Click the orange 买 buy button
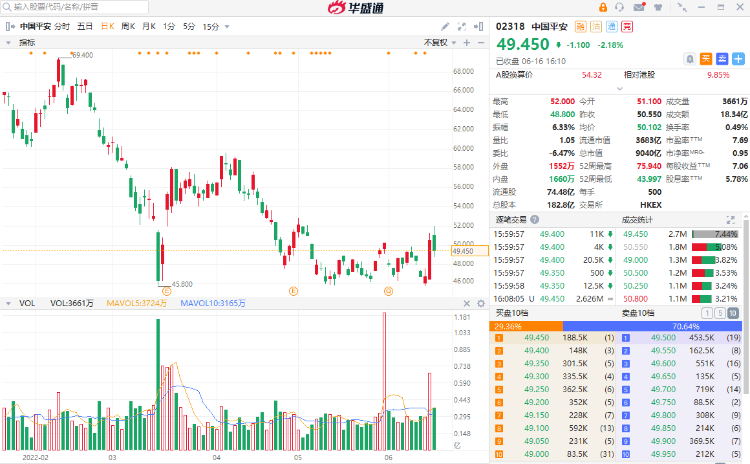The height and width of the screenshot is (464, 750). click(706, 59)
